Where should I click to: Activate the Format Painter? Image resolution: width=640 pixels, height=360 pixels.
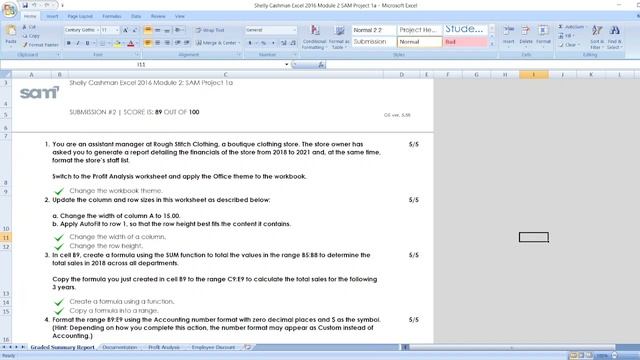pos(40,45)
